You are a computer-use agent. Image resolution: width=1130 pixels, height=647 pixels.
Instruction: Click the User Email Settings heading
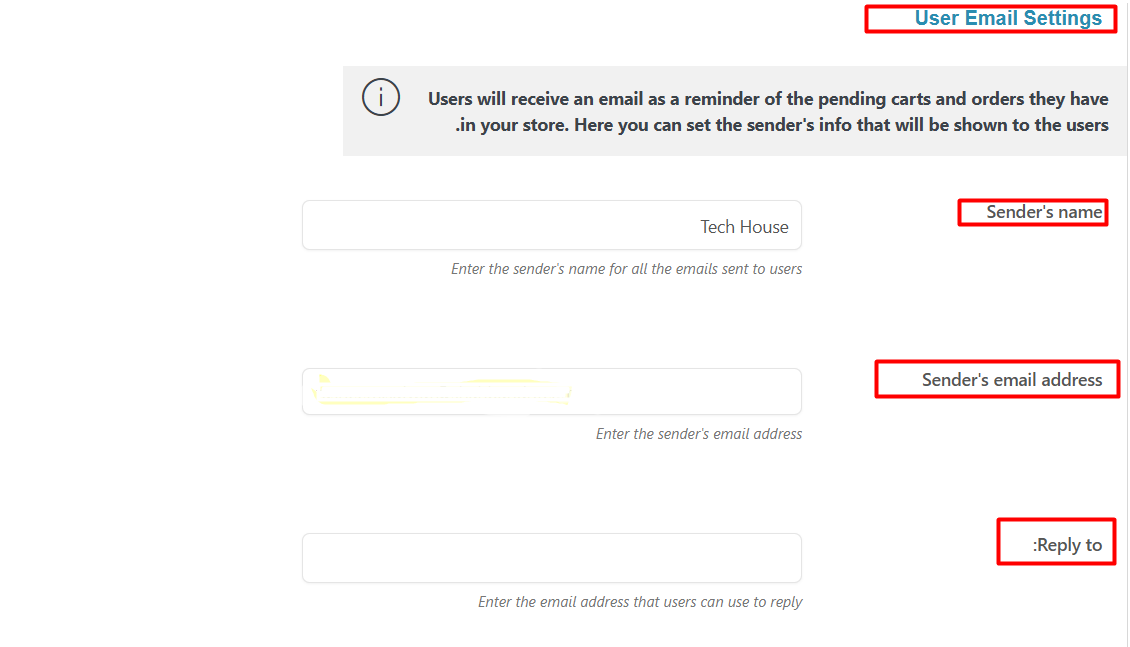[1008, 18]
